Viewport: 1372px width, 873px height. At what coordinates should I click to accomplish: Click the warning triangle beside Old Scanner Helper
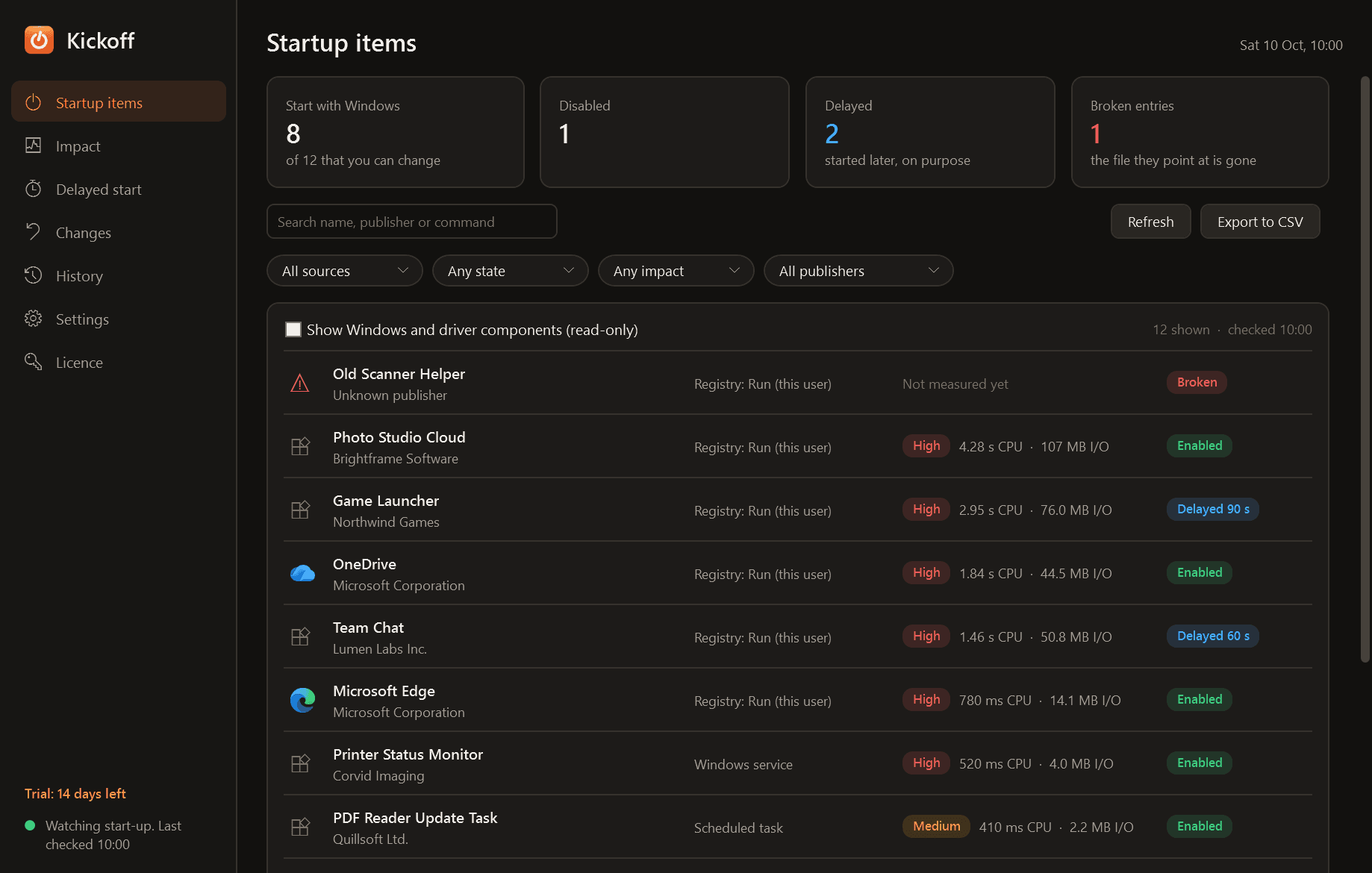point(300,384)
